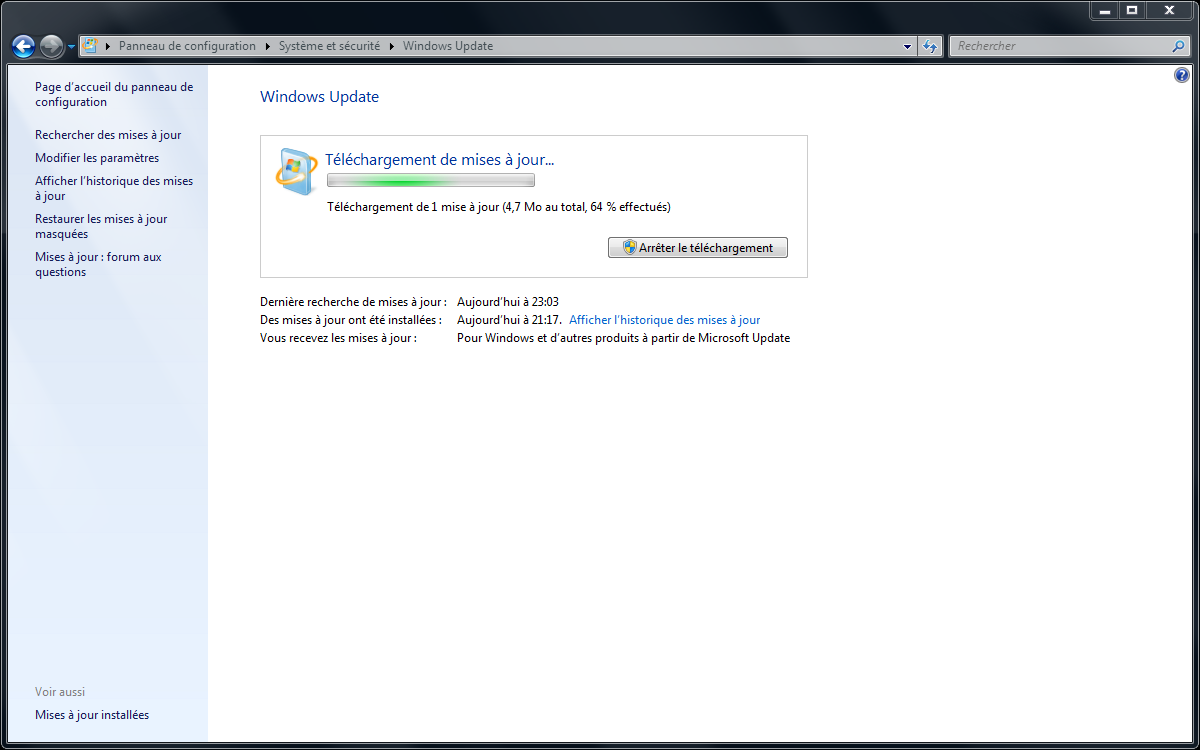Click the magnifier search icon

pos(1179,46)
